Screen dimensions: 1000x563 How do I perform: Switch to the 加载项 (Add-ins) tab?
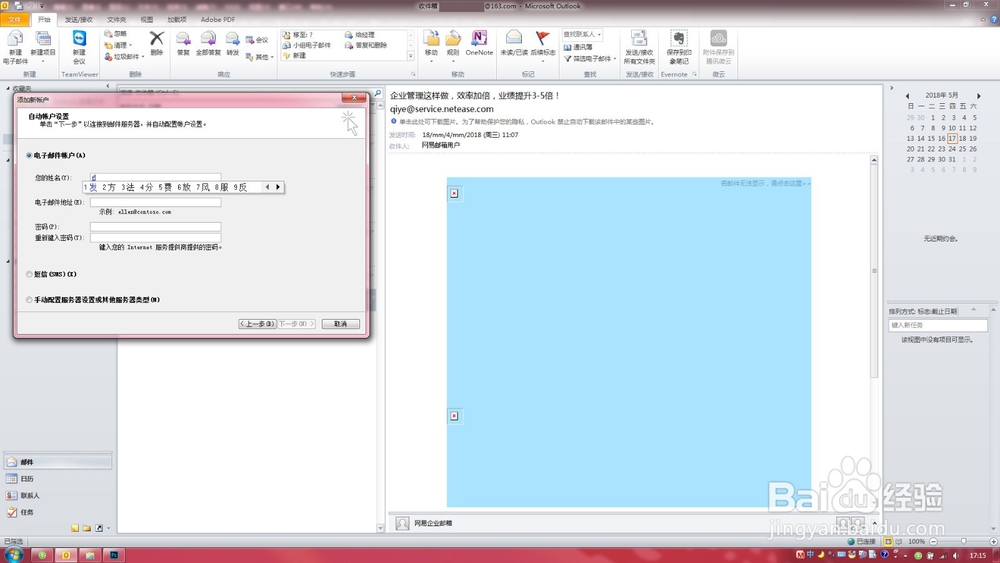click(x=177, y=20)
